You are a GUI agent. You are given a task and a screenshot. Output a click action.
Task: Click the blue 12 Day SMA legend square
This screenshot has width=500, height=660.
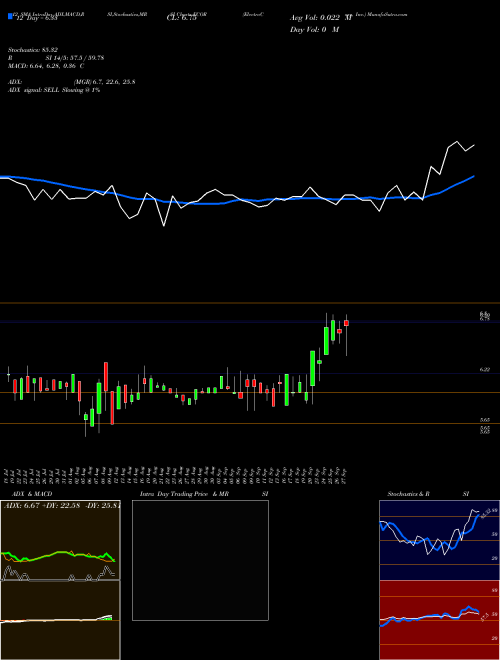10,17
